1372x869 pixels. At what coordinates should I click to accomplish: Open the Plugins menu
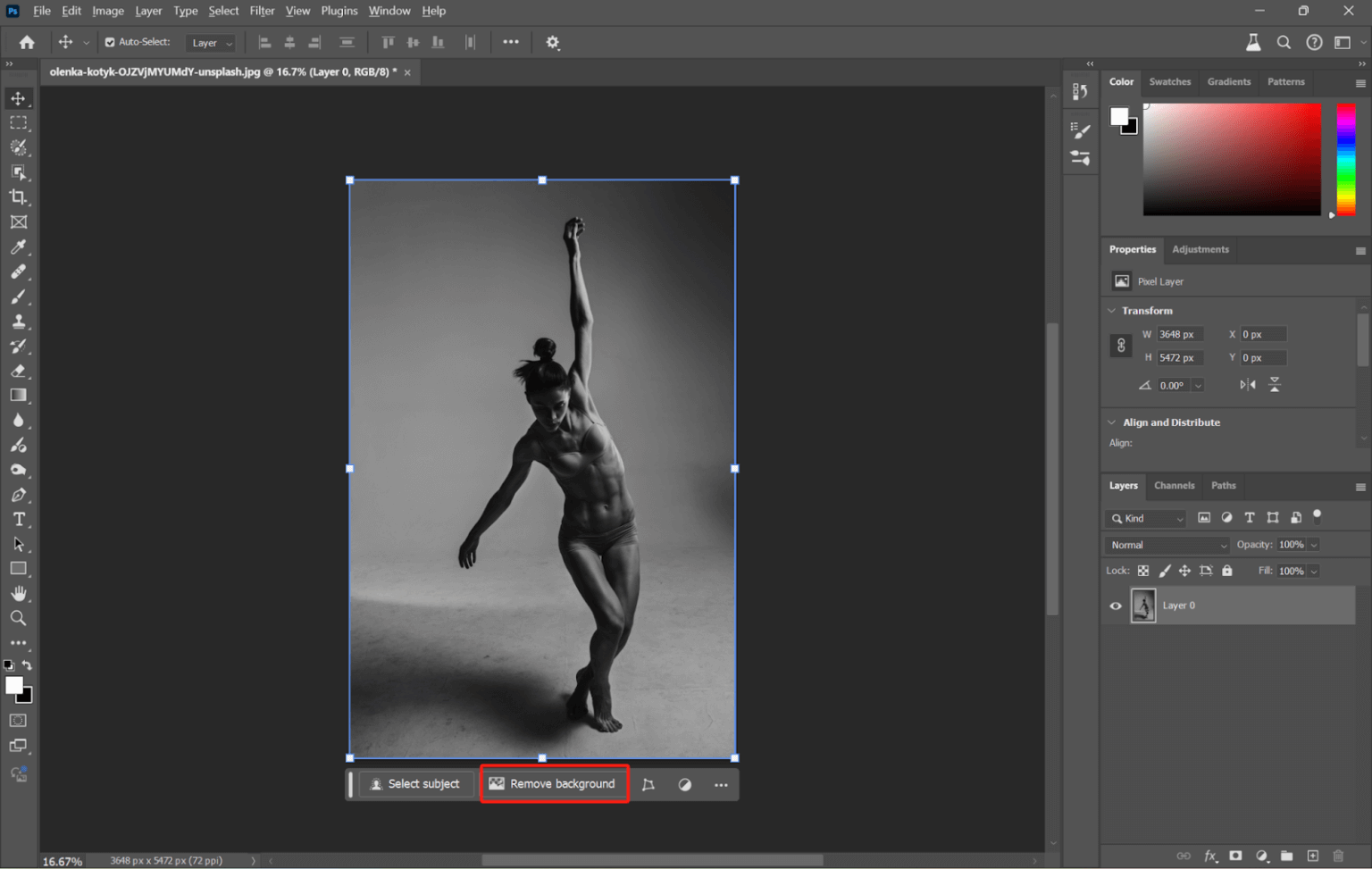tap(339, 11)
